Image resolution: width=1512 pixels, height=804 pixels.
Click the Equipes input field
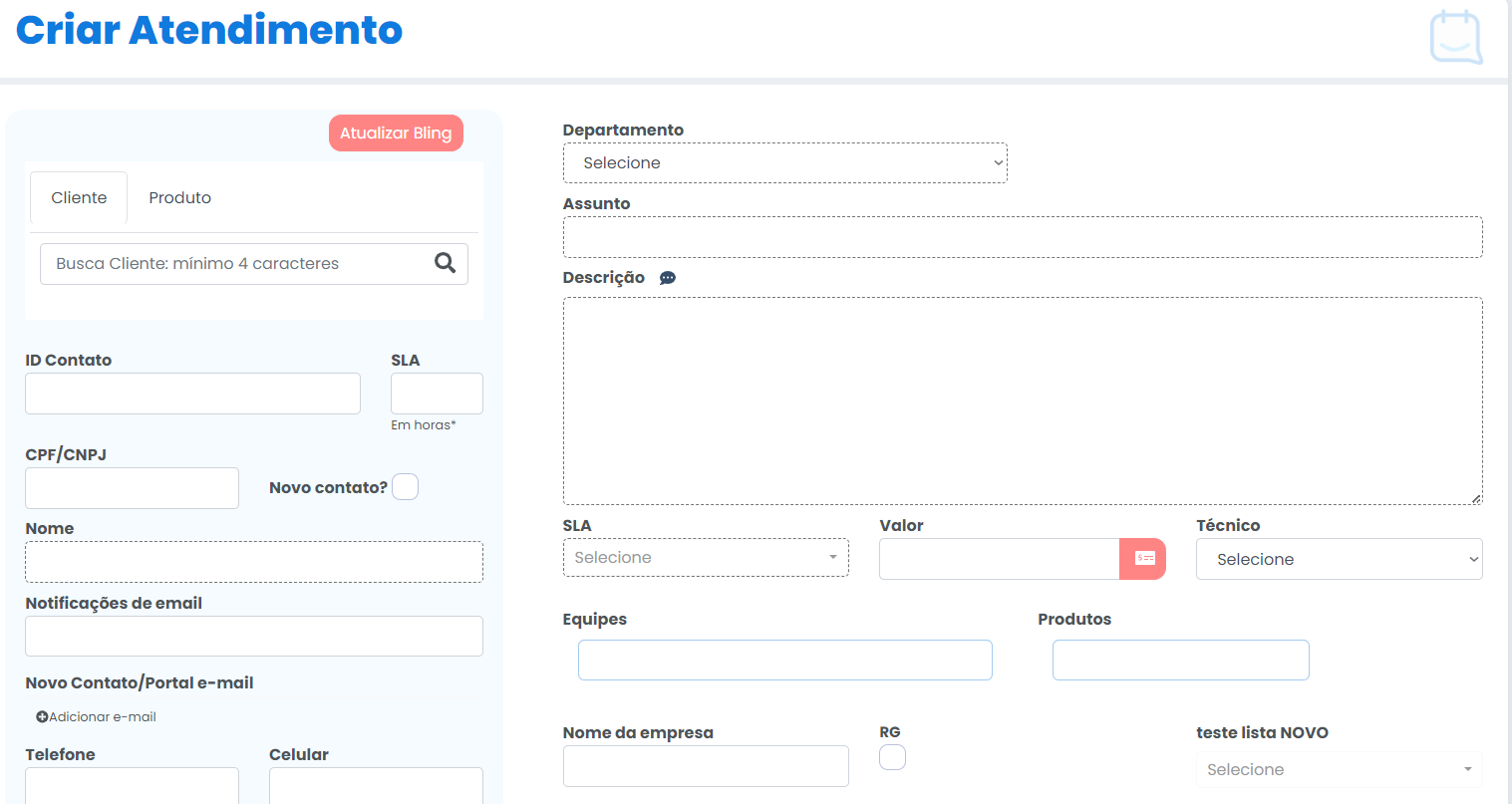click(785, 661)
